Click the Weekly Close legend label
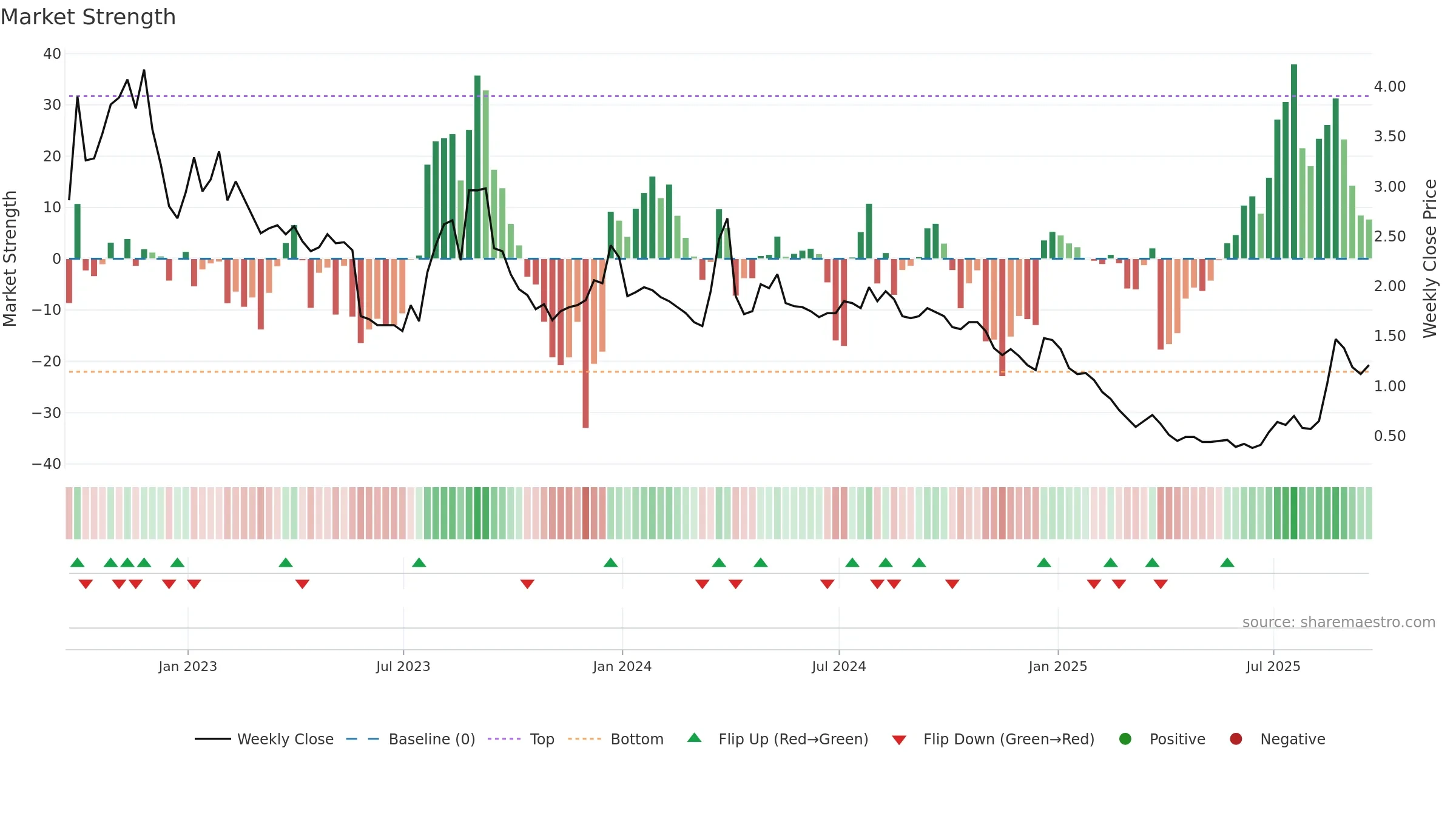 click(x=285, y=739)
